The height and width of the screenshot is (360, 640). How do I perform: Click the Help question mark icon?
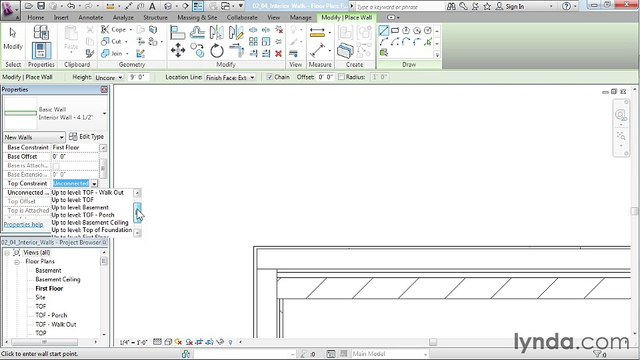566,6
